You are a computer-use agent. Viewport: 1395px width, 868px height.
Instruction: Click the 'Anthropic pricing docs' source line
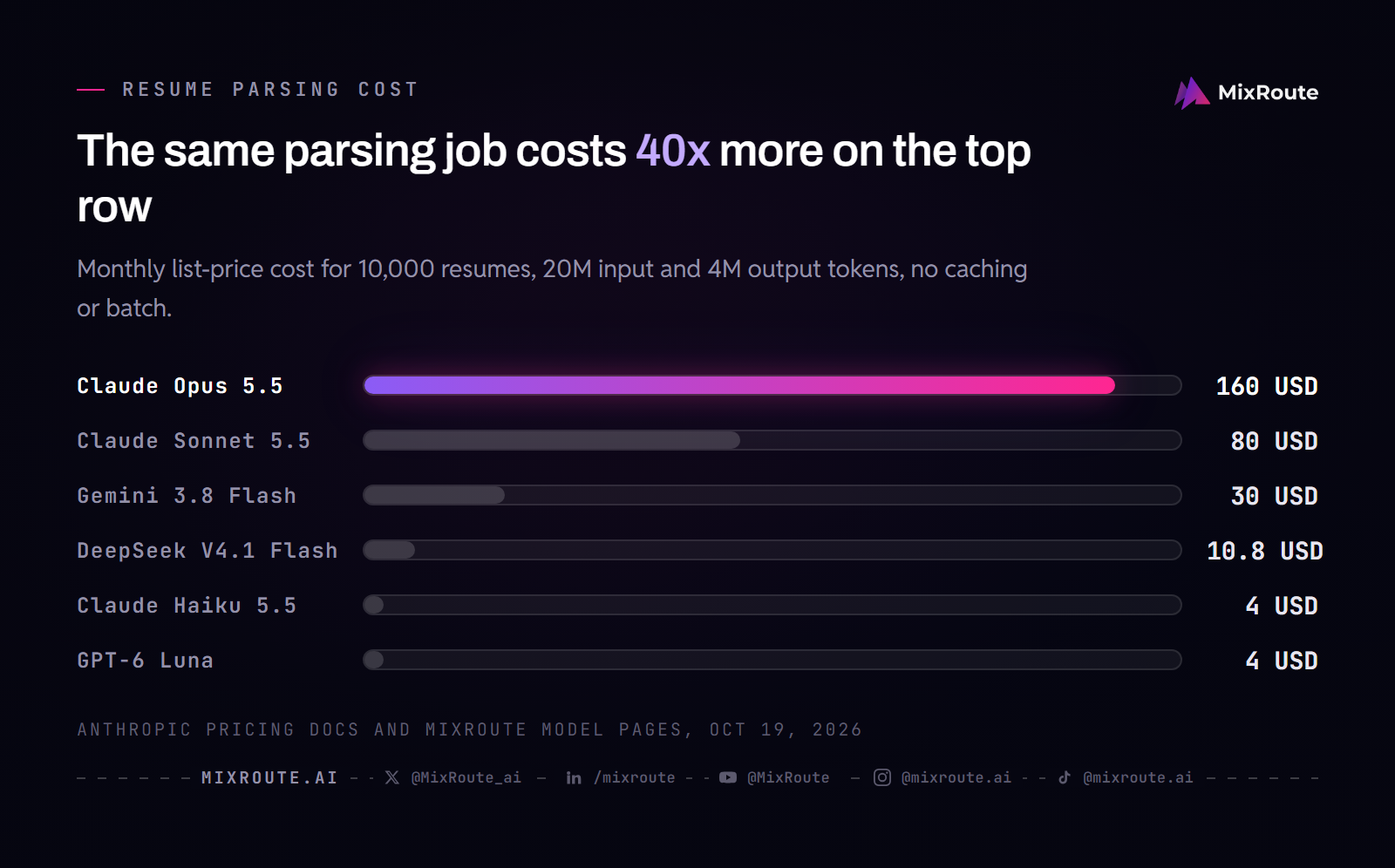pos(469,729)
